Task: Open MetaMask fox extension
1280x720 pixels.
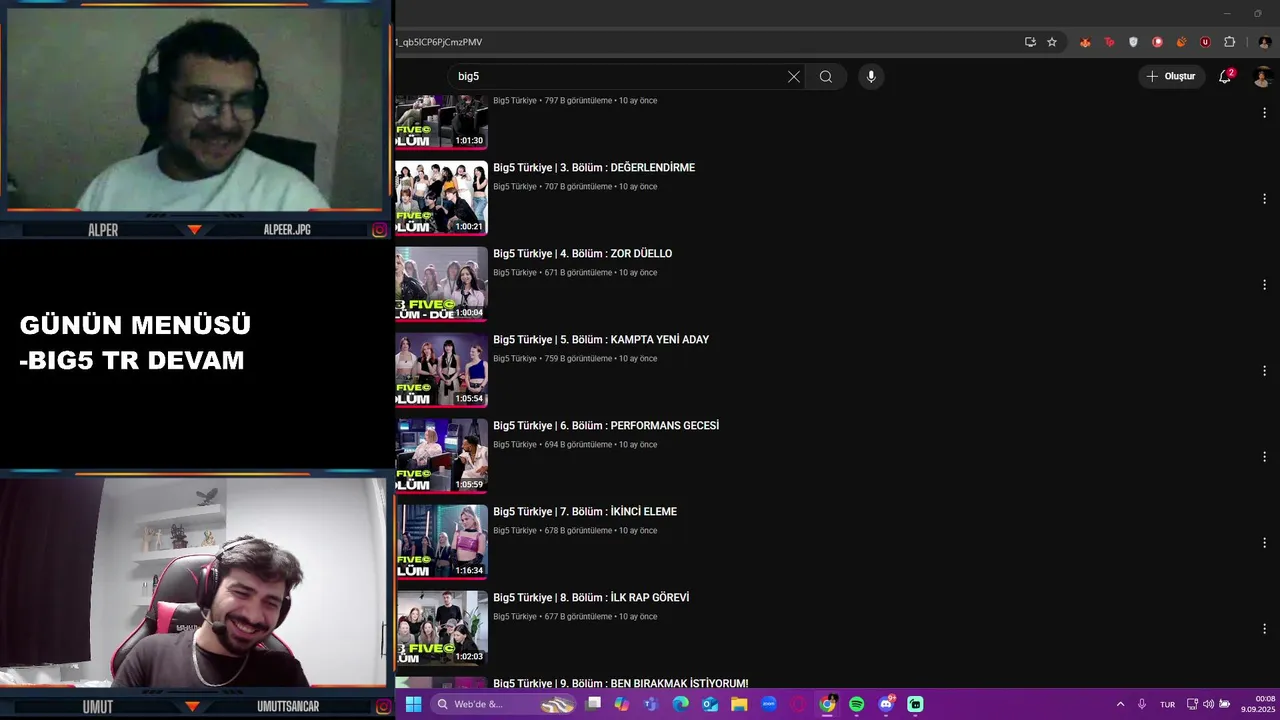Action: click(1085, 42)
